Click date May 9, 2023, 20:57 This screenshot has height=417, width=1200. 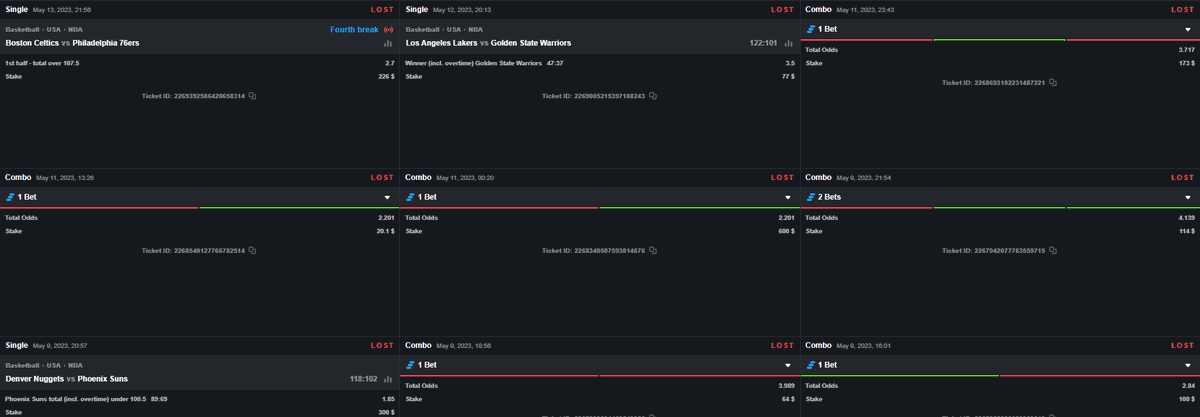60,345
